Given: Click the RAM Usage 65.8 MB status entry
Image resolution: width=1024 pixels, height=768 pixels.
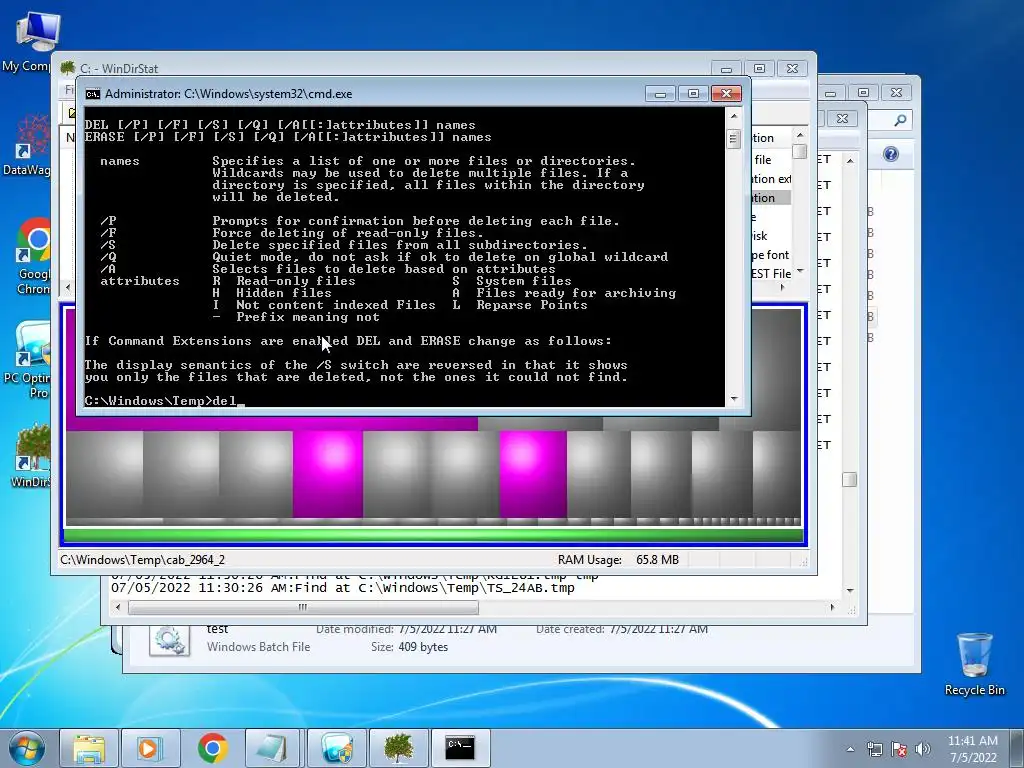Looking at the screenshot, I should (618, 560).
